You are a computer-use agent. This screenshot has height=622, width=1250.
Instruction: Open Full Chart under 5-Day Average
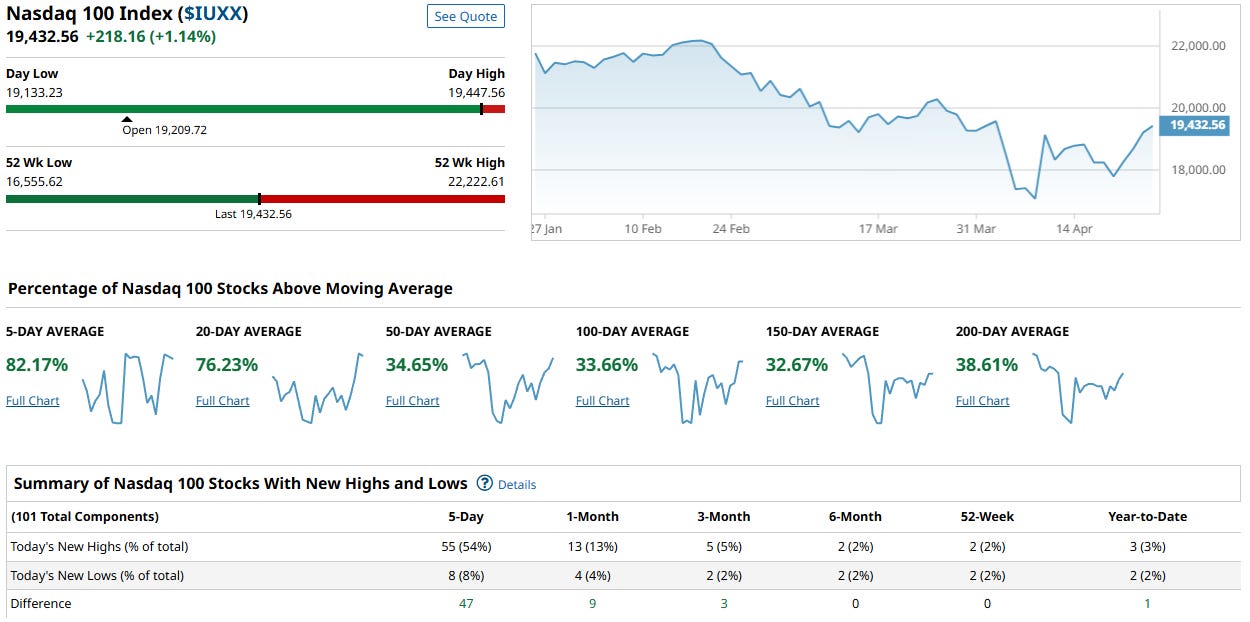pos(32,401)
